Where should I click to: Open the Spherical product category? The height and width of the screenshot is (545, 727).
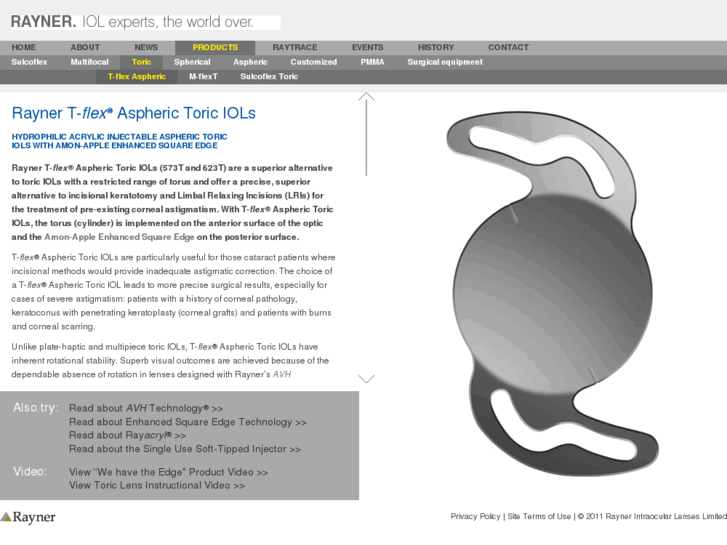click(192, 62)
